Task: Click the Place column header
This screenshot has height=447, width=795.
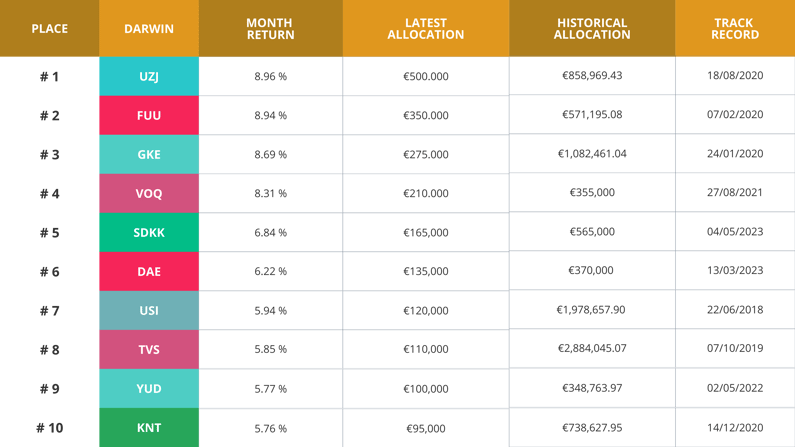Action: pos(49,29)
